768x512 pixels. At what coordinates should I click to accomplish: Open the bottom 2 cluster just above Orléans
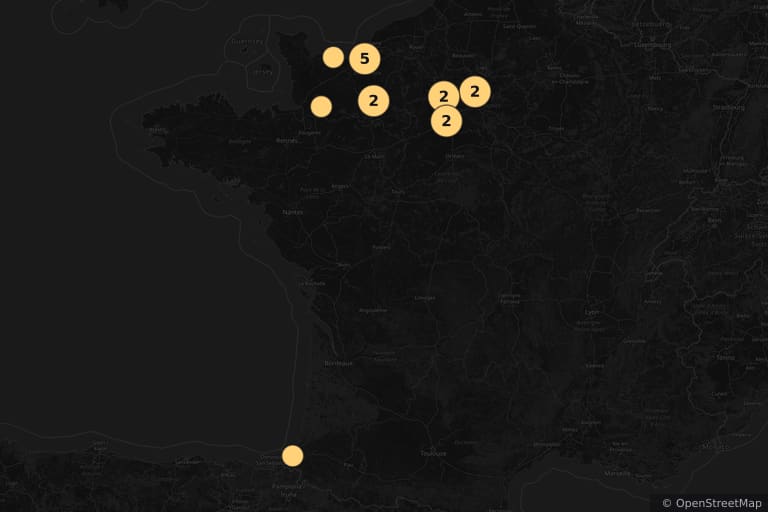(446, 121)
